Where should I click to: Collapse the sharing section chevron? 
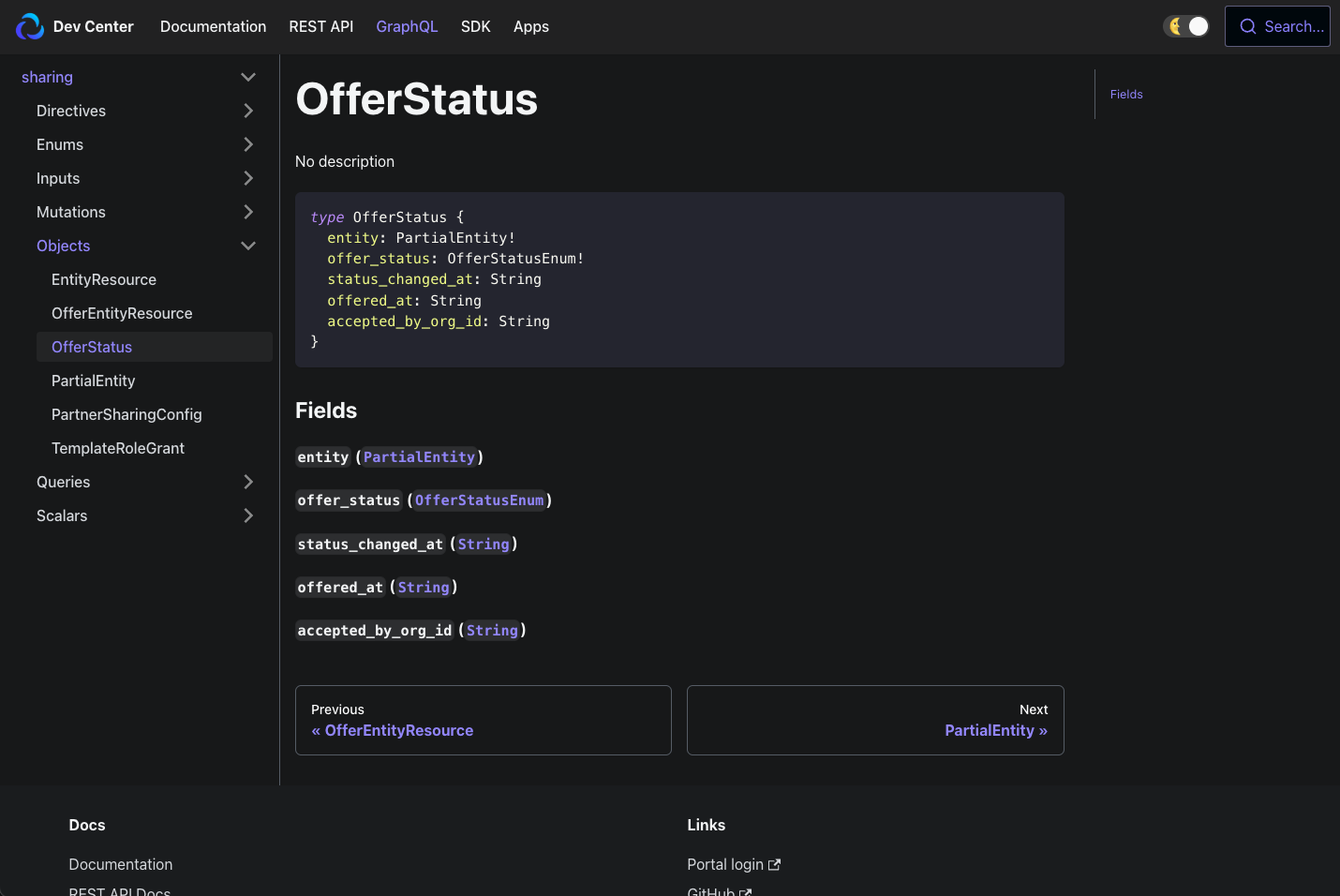pyautogui.click(x=248, y=77)
